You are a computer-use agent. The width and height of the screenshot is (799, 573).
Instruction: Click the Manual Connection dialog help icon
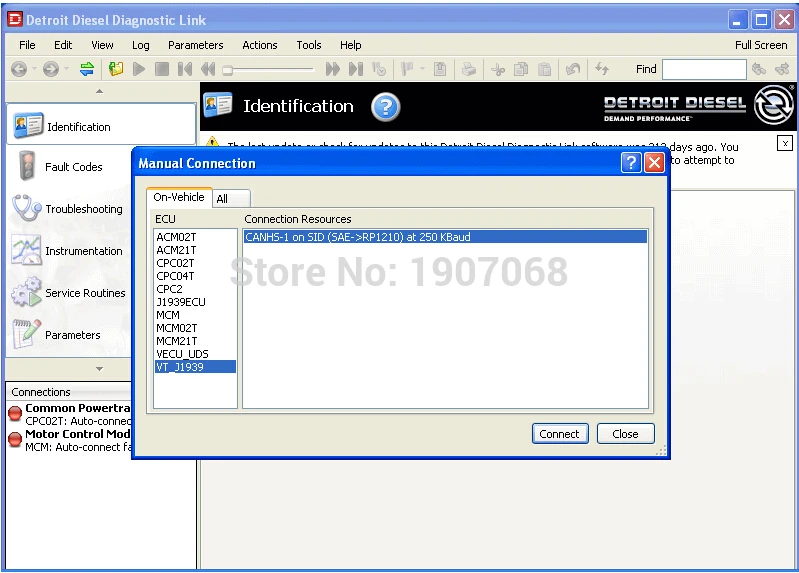pos(631,163)
